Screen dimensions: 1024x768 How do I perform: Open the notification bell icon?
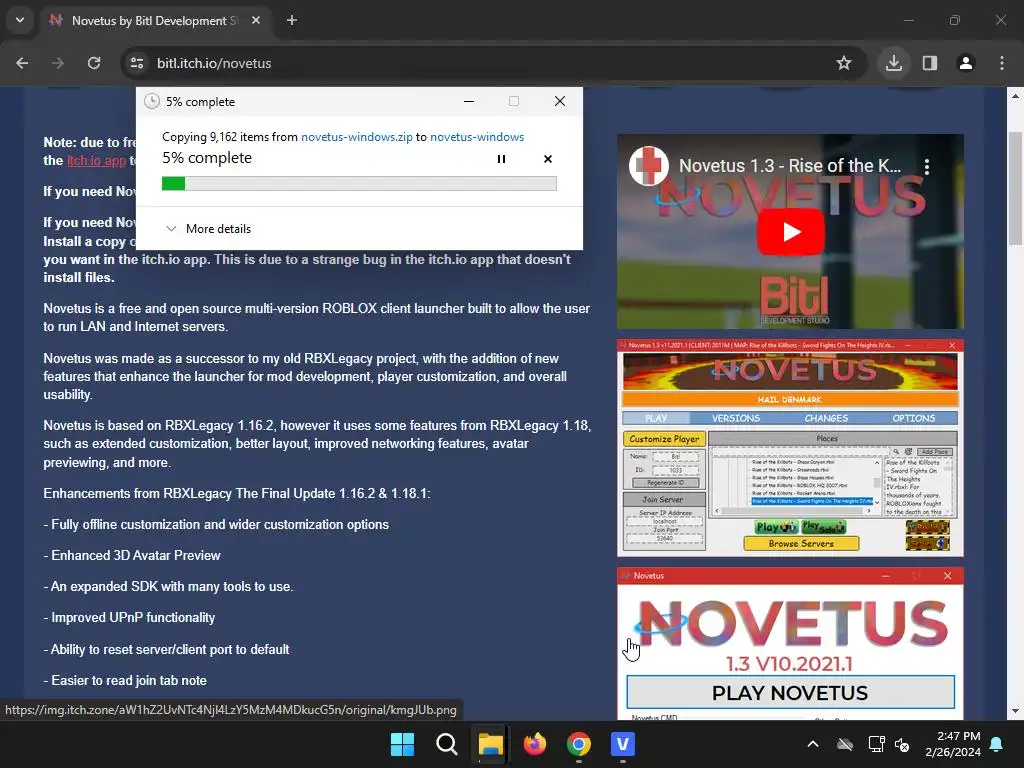tap(997, 744)
